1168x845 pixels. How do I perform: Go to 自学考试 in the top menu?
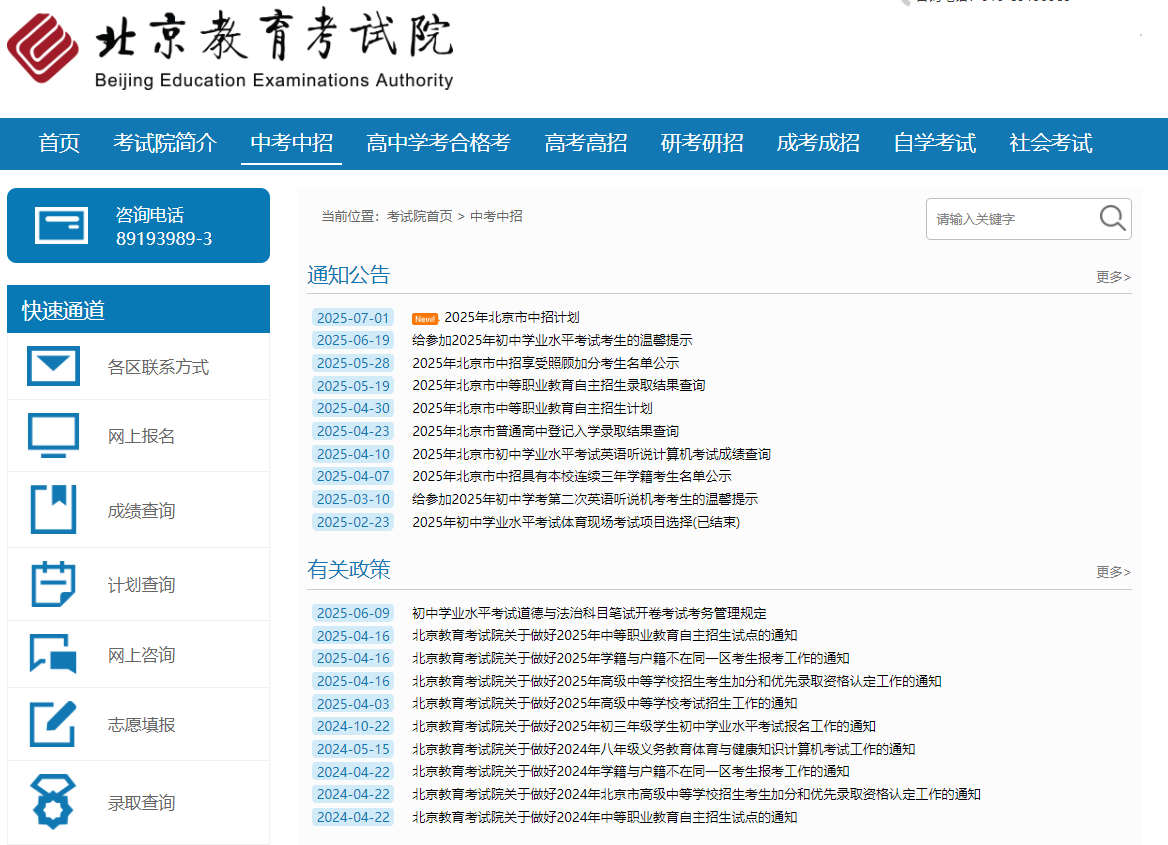point(934,143)
